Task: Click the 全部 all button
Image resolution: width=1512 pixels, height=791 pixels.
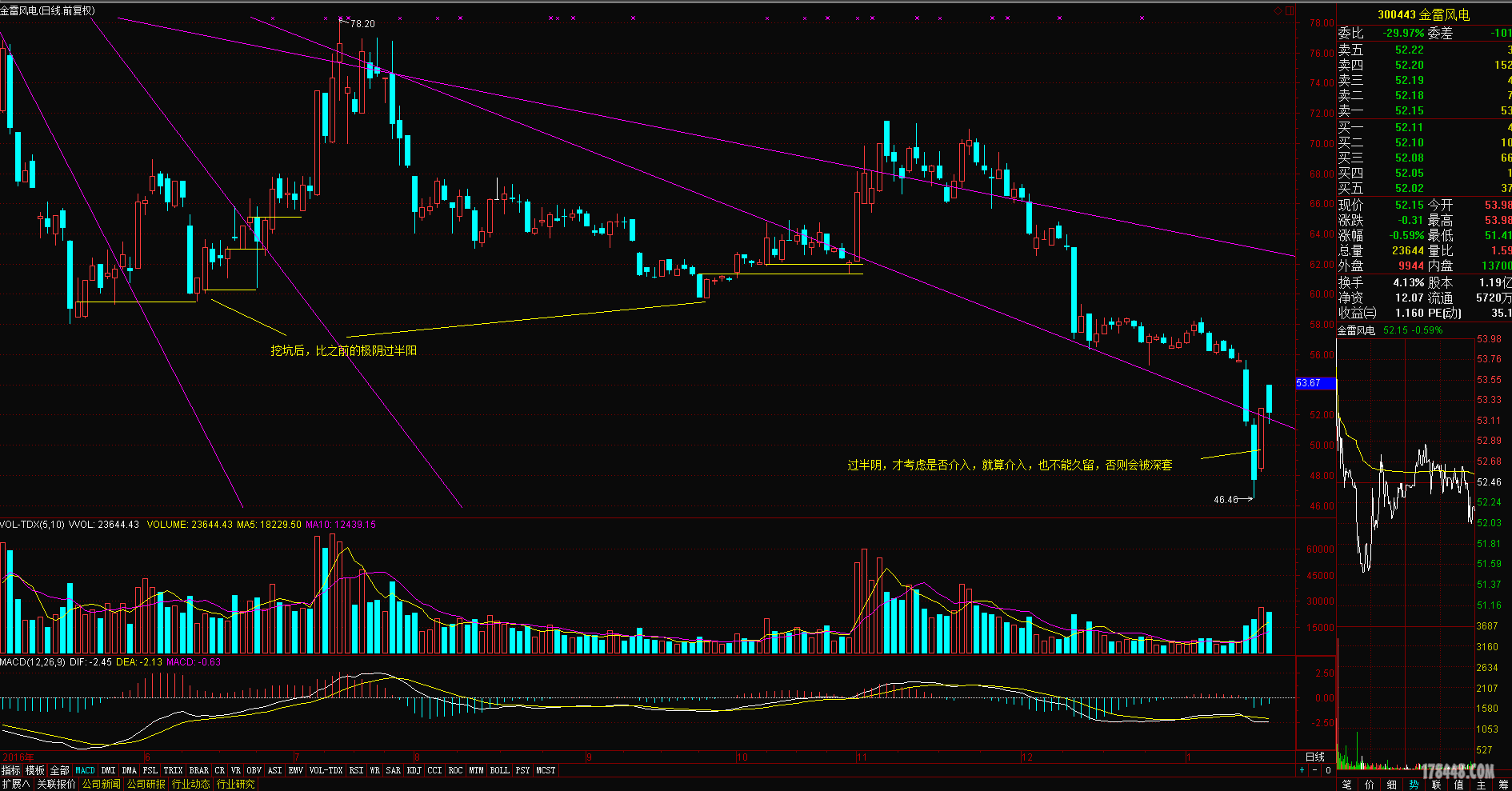Action: tap(60, 770)
